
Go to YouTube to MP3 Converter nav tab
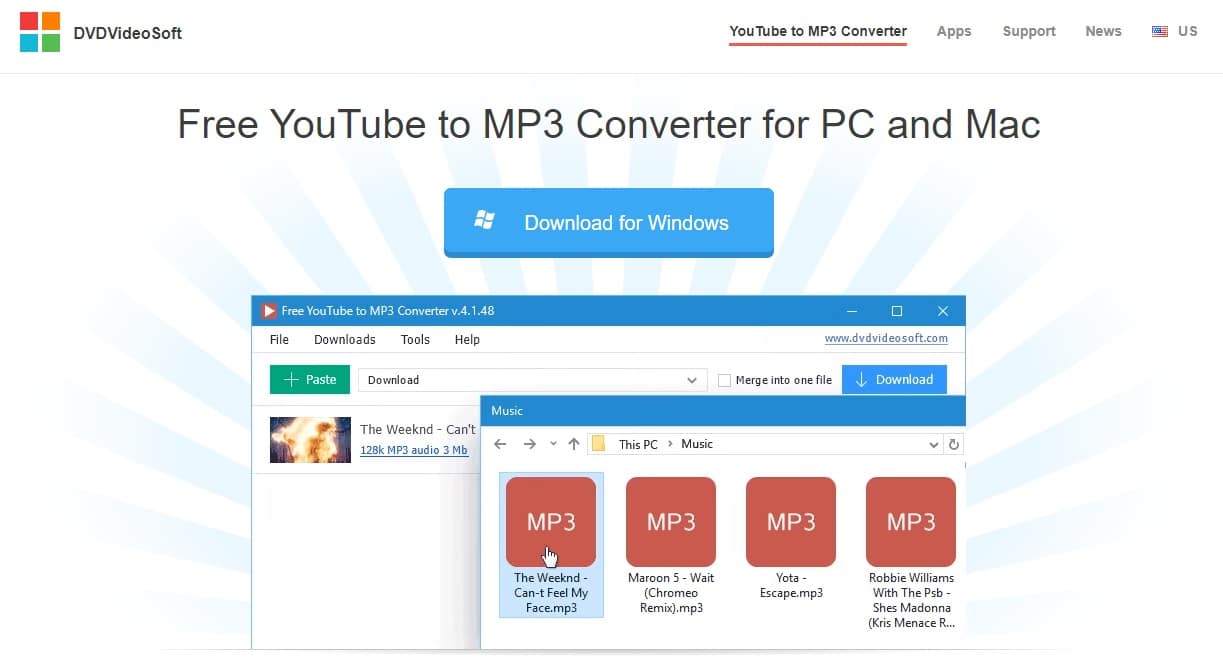[x=818, y=31]
